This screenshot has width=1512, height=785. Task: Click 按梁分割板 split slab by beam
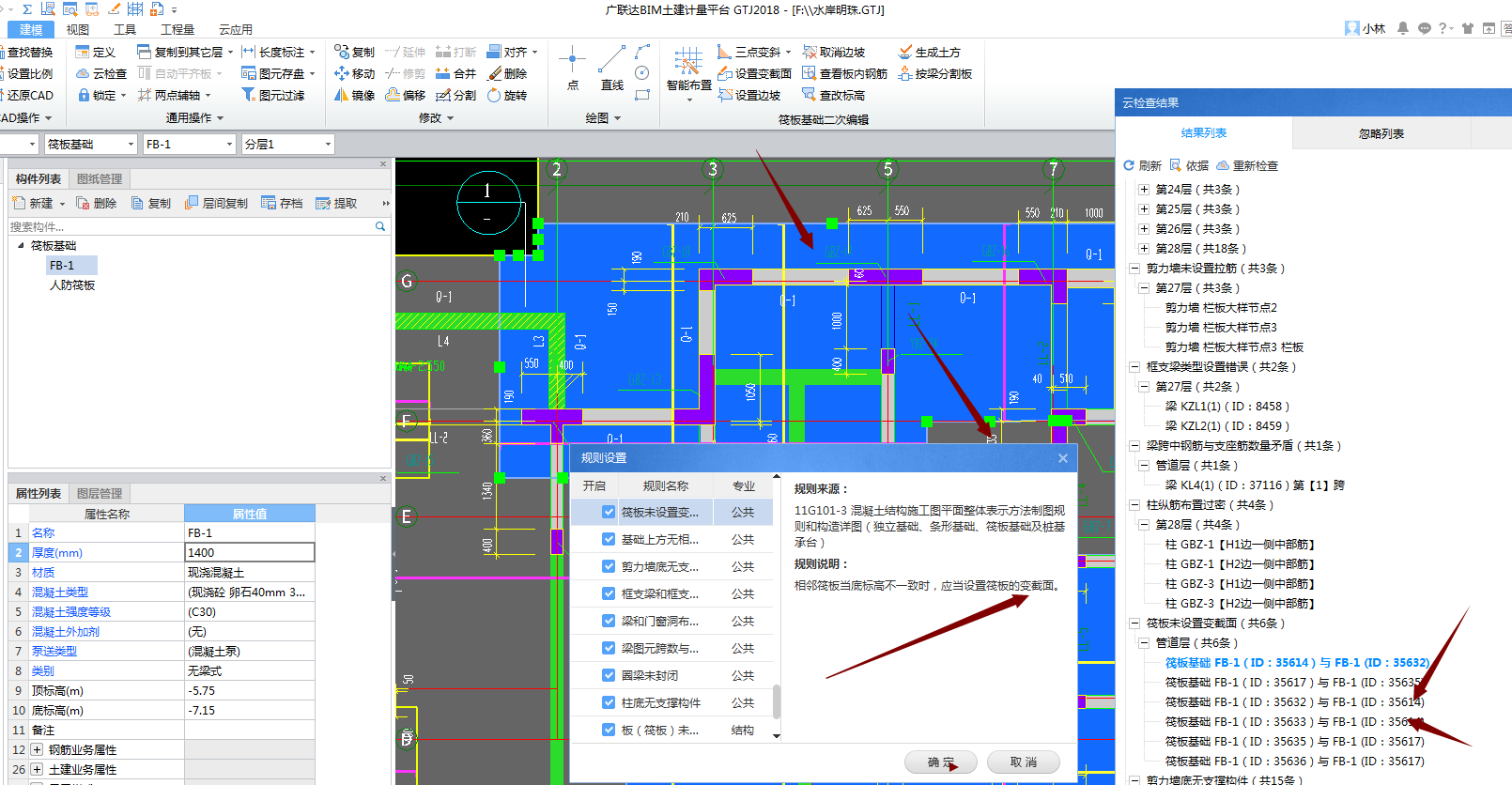pos(935,73)
